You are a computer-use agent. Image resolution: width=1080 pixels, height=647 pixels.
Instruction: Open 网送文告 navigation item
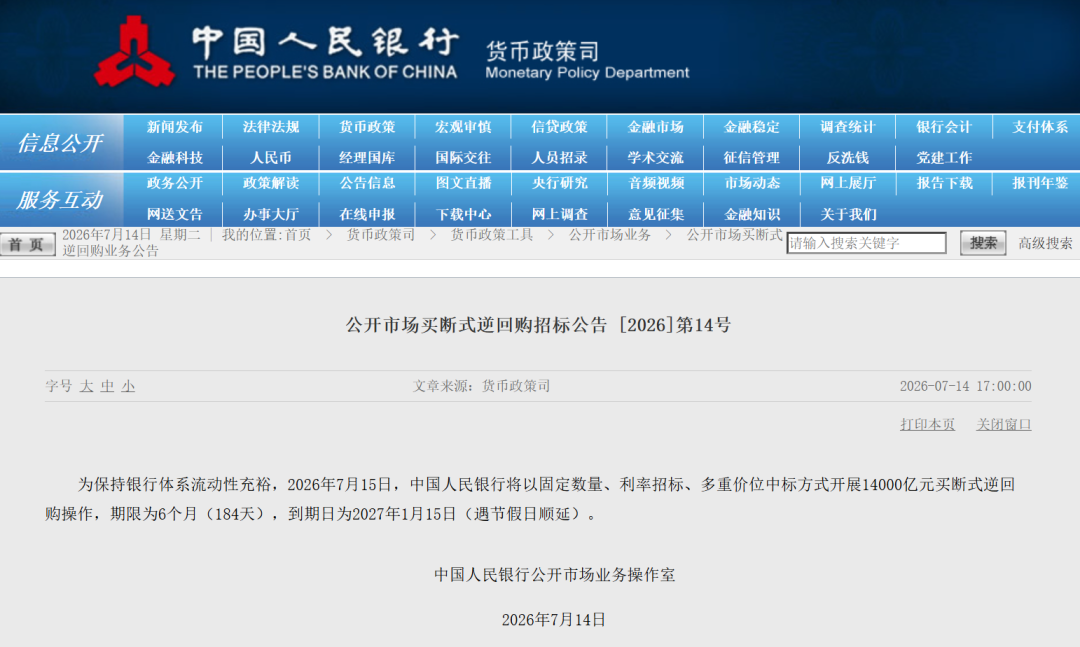click(x=174, y=214)
